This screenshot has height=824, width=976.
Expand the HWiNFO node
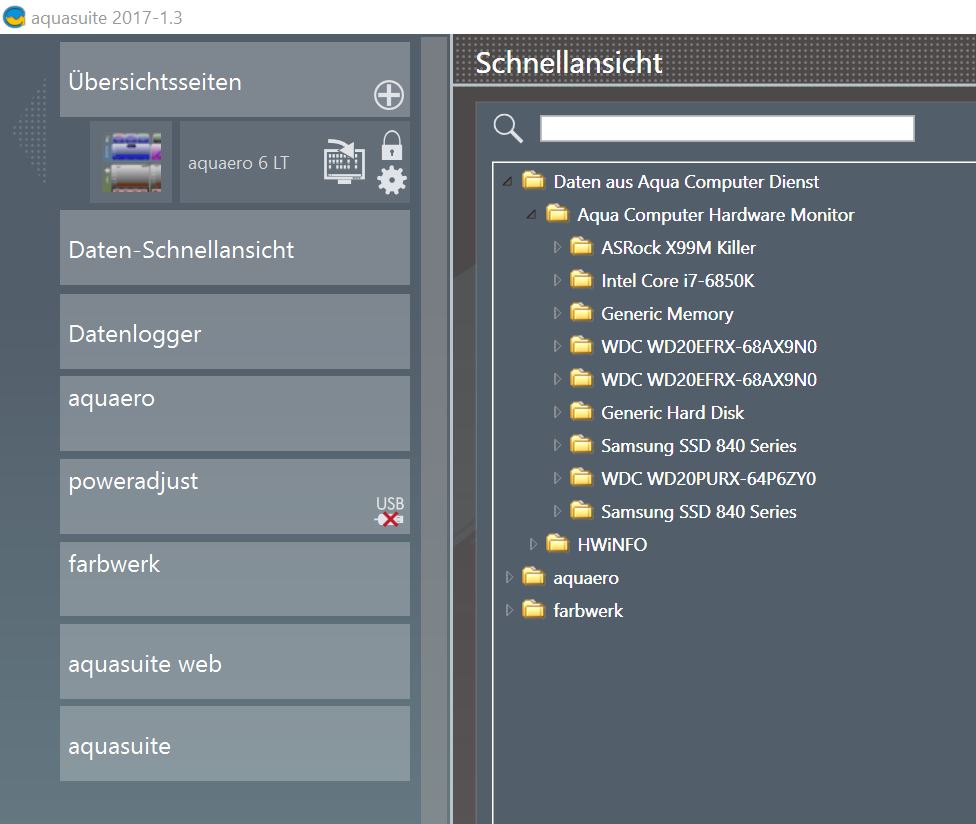[x=533, y=545]
